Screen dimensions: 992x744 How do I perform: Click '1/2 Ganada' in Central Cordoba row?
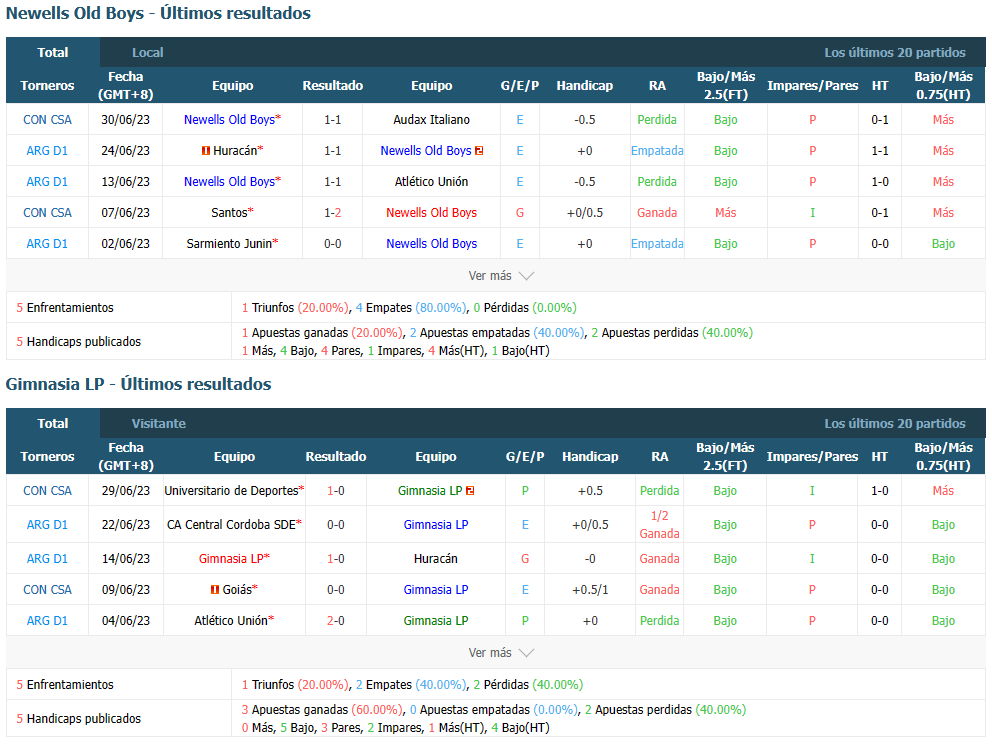[x=659, y=524]
